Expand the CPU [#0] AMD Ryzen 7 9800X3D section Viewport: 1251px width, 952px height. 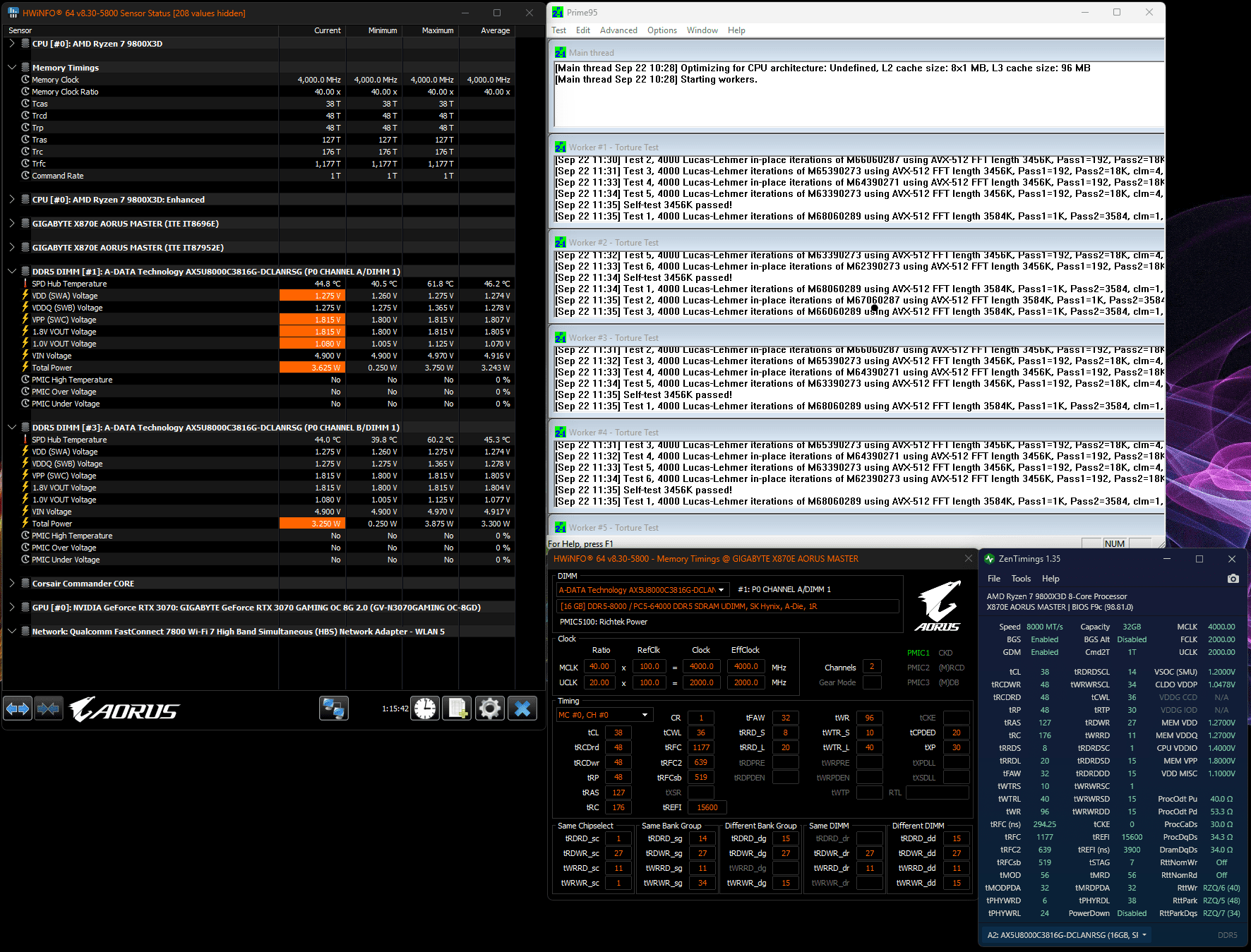click(11, 44)
